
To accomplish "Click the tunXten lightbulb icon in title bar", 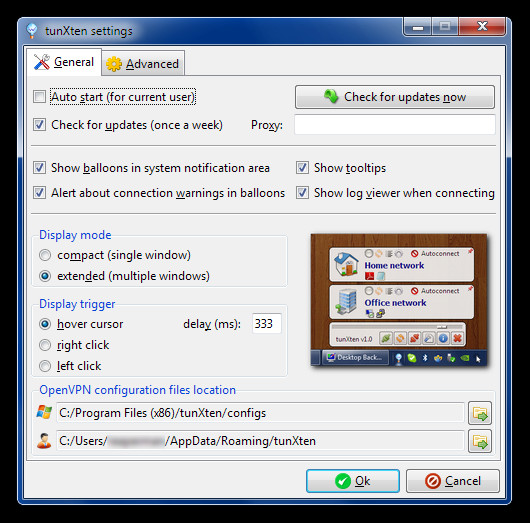I will 32,31.
